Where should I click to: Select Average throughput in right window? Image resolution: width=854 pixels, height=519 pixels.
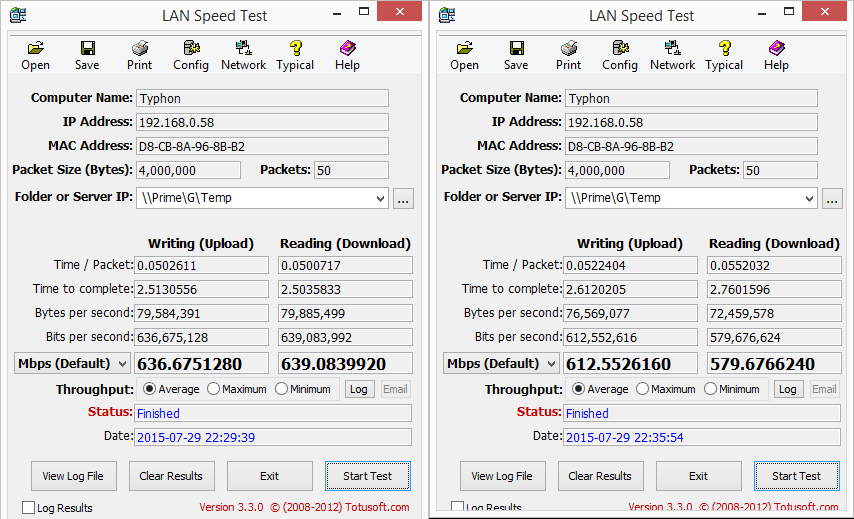[x=600, y=389]
